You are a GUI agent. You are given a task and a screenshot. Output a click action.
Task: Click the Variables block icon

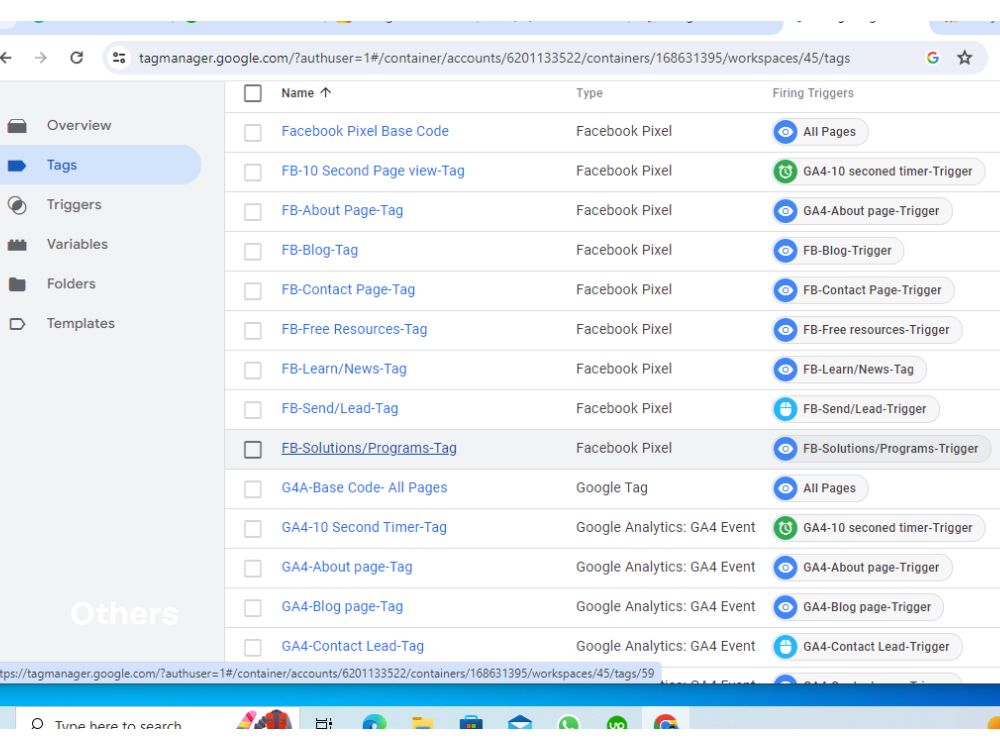pos(17,245)
